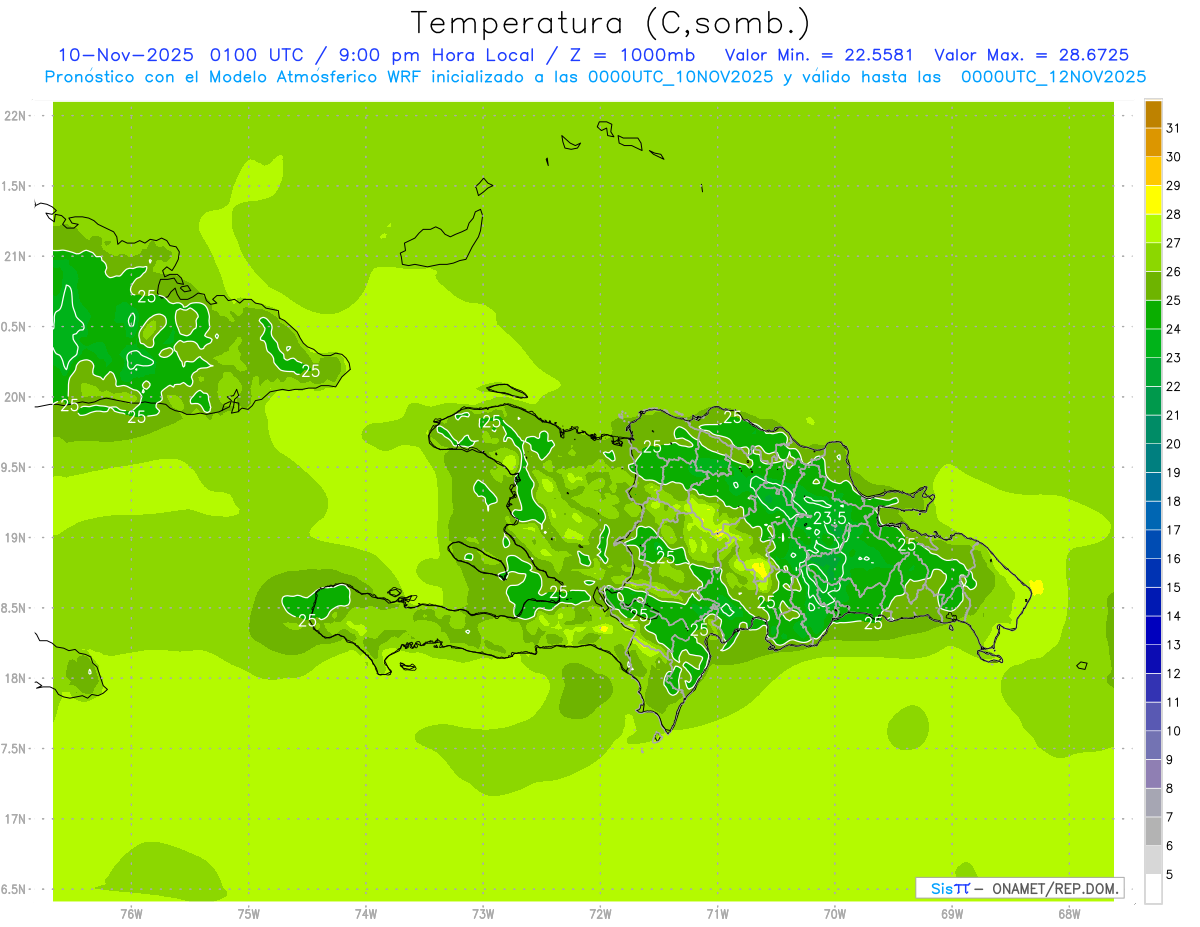
Task: Pick the legend swatch between 26 and 27
Action: coord(1153,257)
